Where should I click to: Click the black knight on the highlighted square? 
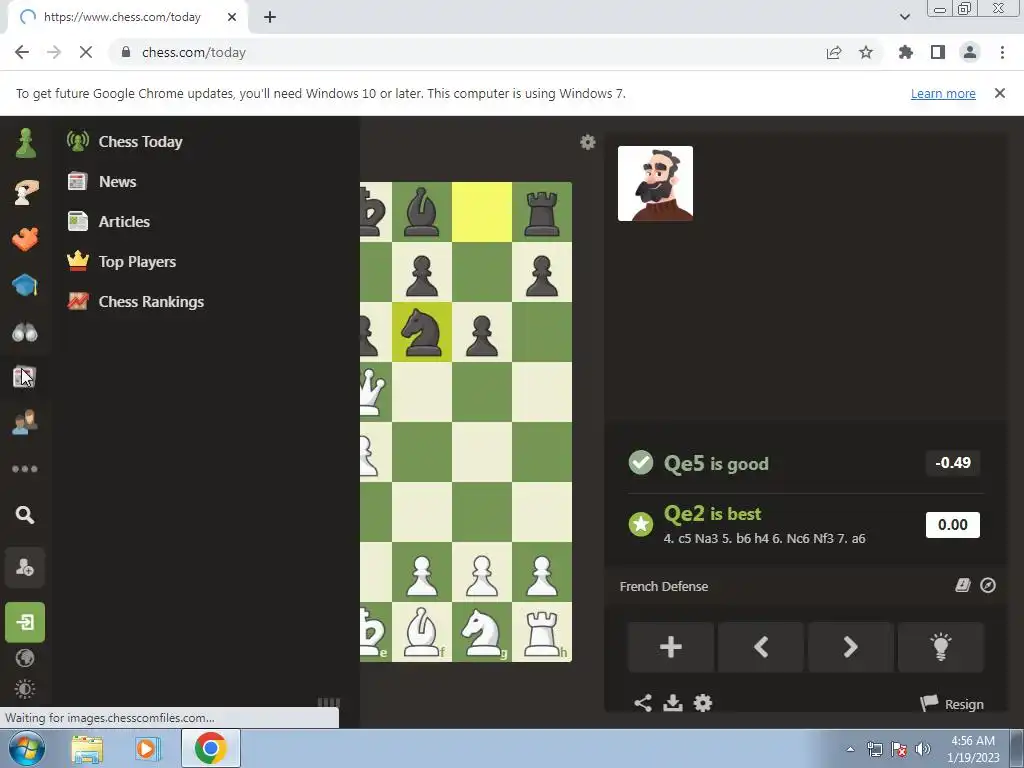tap(422, 332)
